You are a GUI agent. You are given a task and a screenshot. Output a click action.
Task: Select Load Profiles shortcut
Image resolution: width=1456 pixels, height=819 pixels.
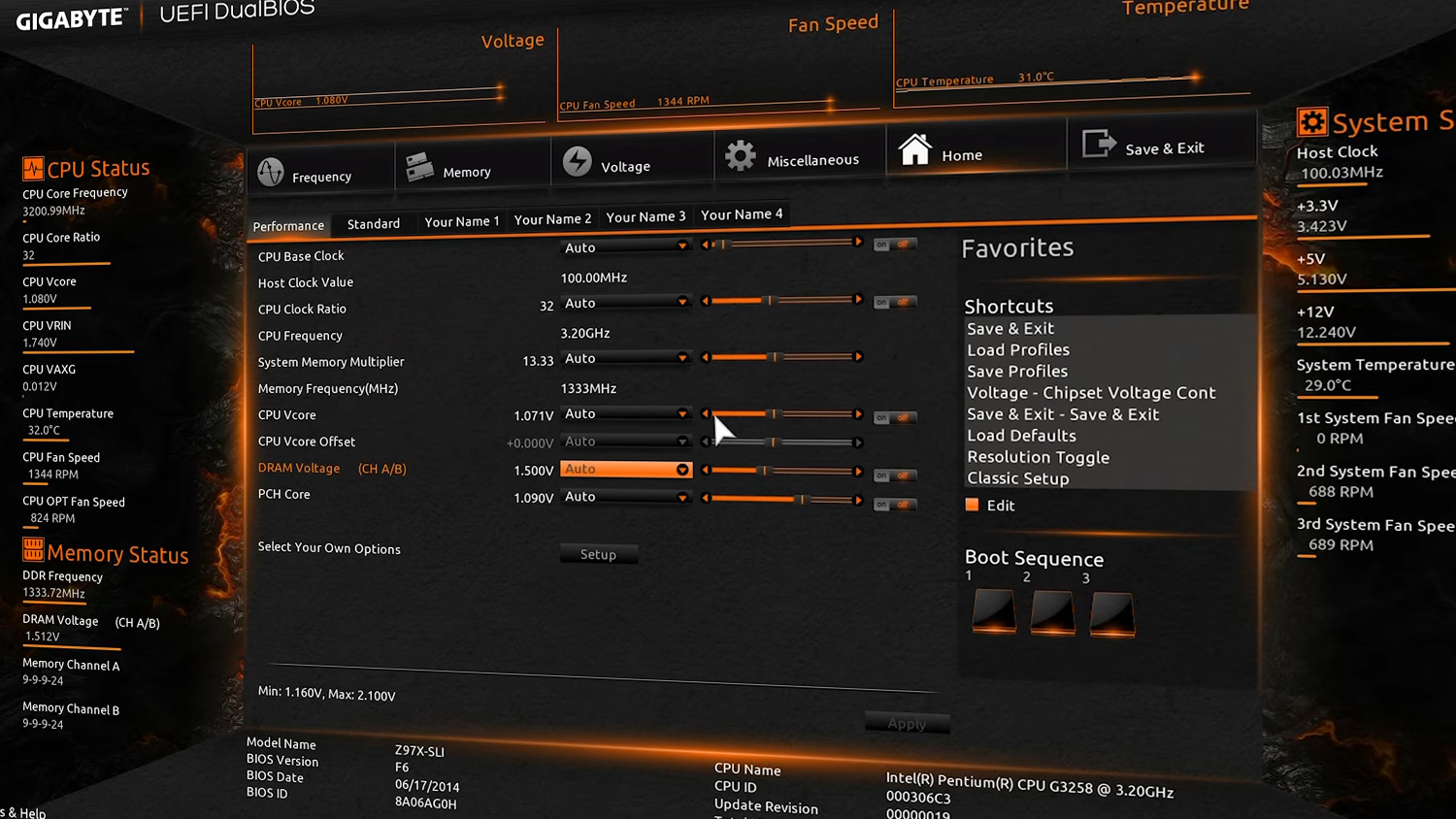point(1017,349)
